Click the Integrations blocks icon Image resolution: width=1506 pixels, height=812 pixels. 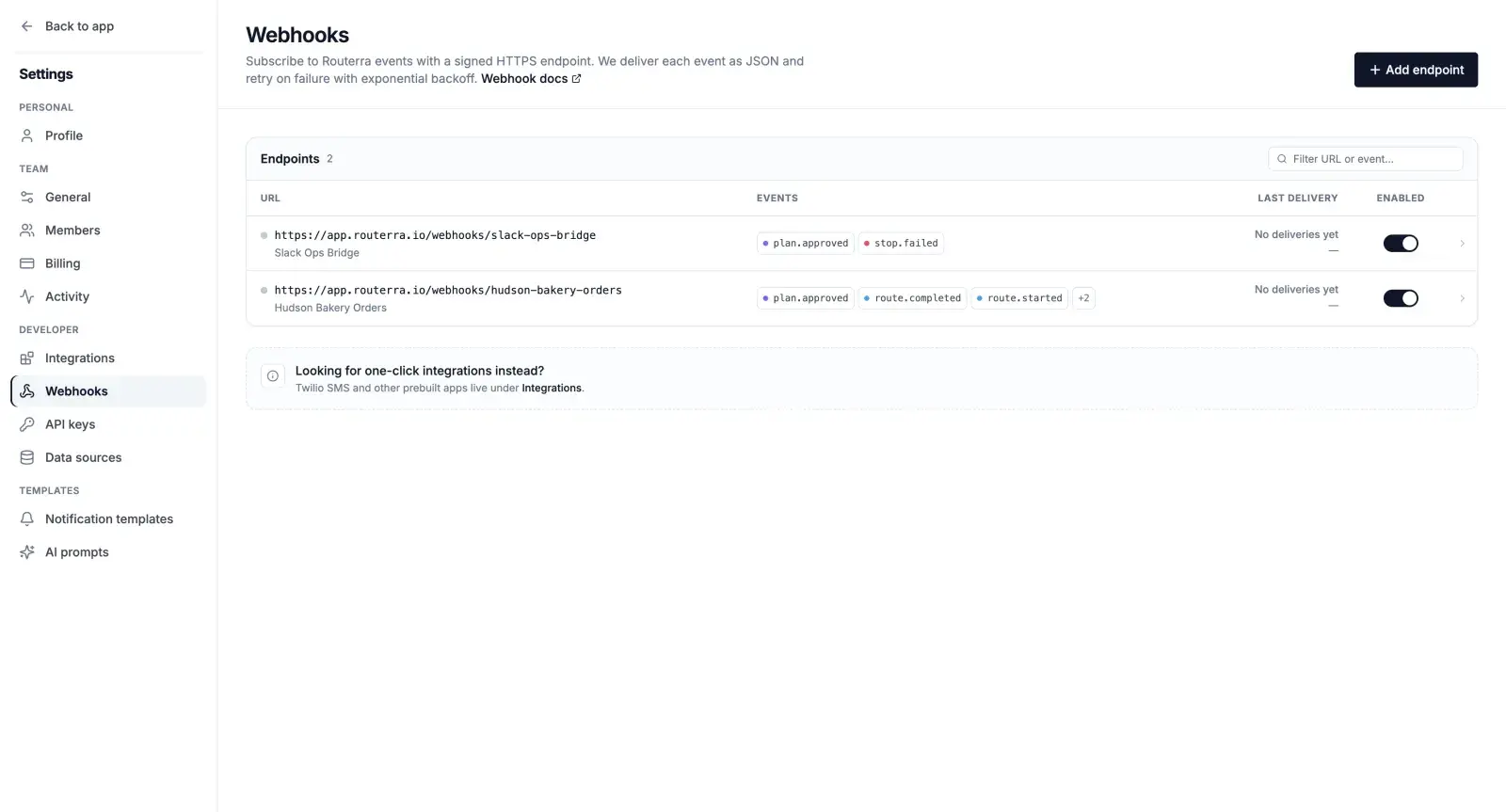[27, 358]
